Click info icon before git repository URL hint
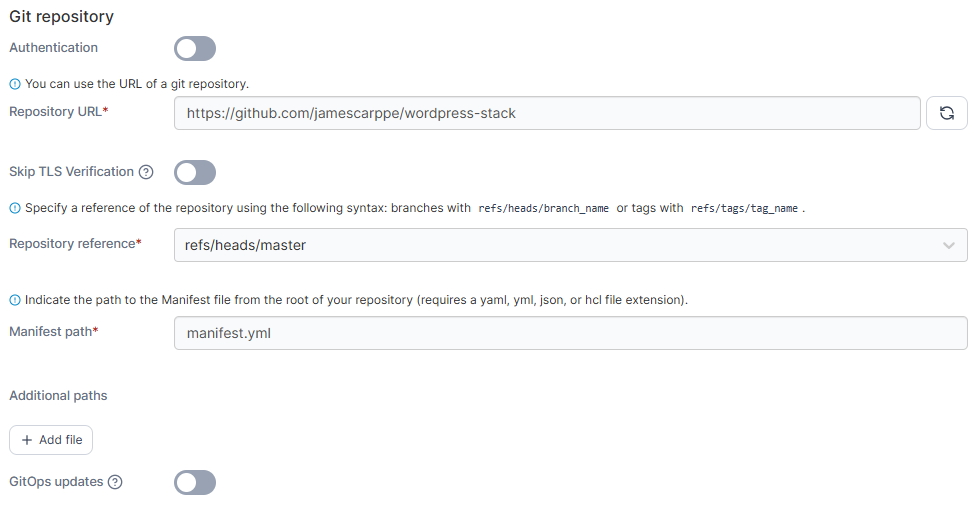Image resolution: width=980 pixels, height=510 pixels. (14, 84)
